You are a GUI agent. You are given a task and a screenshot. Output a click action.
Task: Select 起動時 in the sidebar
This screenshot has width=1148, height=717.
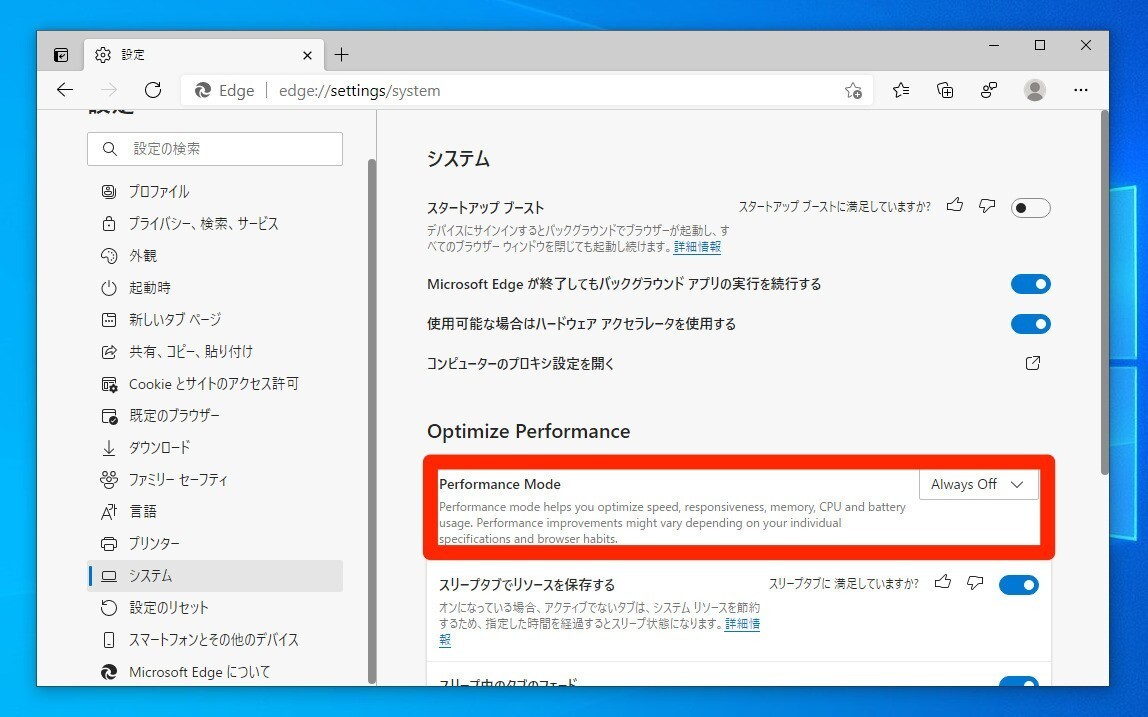[215, 288]
